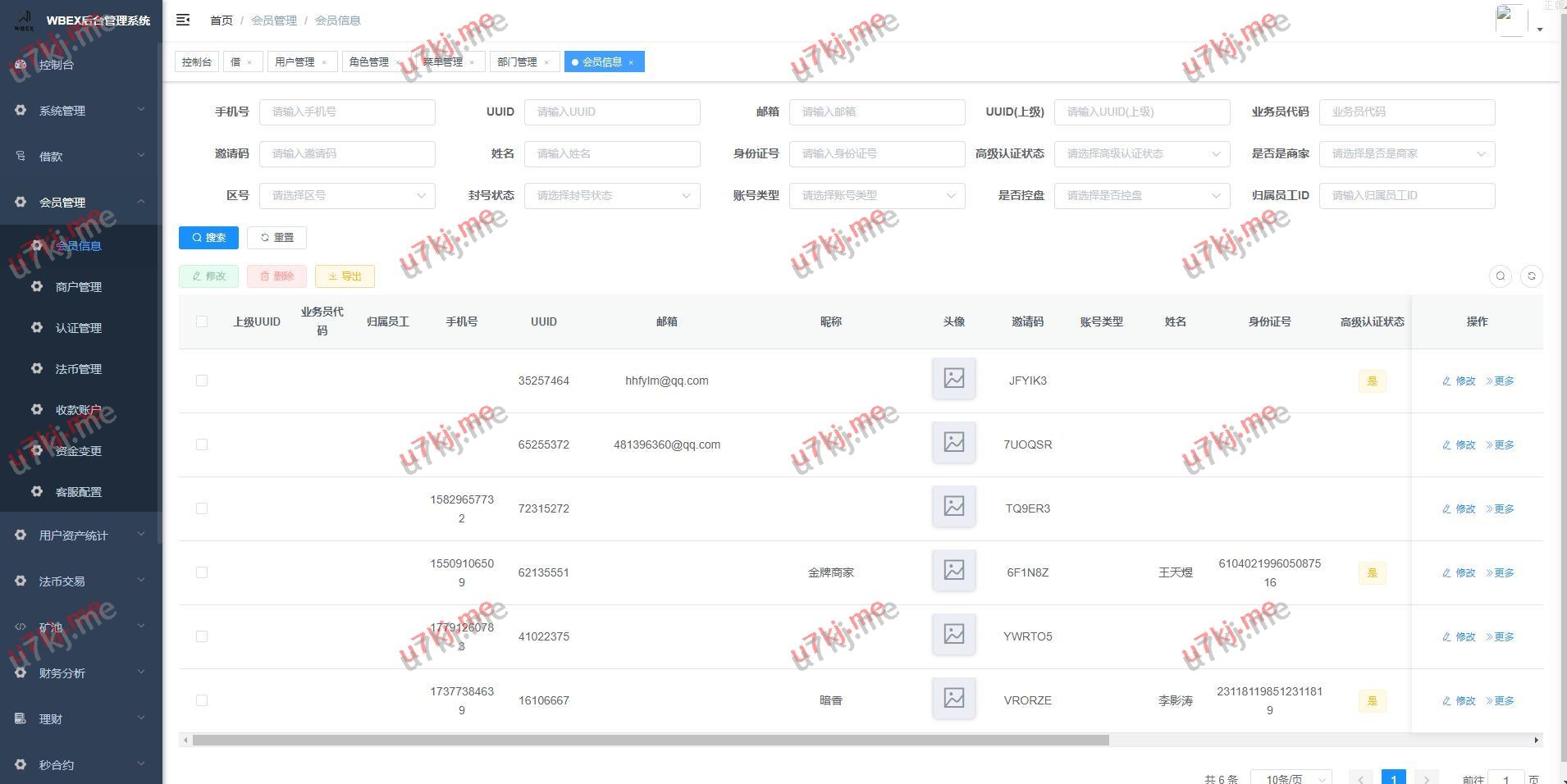1567x784 pixels.
Task: Close the 用户管理 tab with its x icon
Action: coord(324,62)
